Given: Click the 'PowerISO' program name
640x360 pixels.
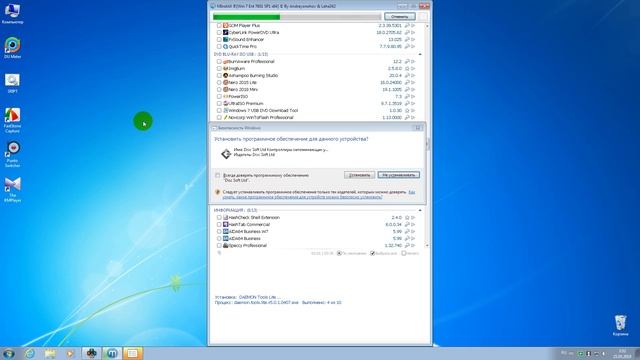Looking at the screenshot, I should pos(238,97).
